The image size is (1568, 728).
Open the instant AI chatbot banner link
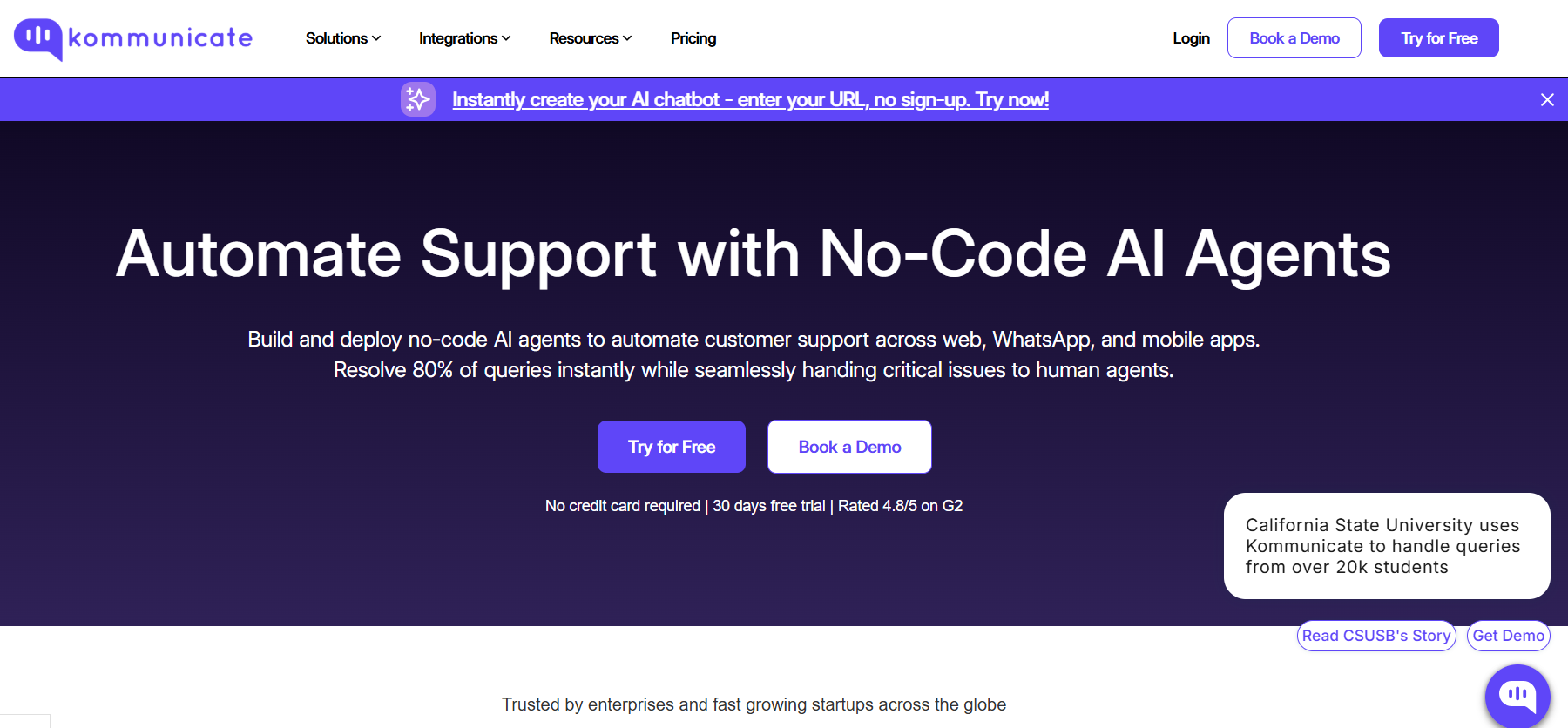click(x=750, y=100)
